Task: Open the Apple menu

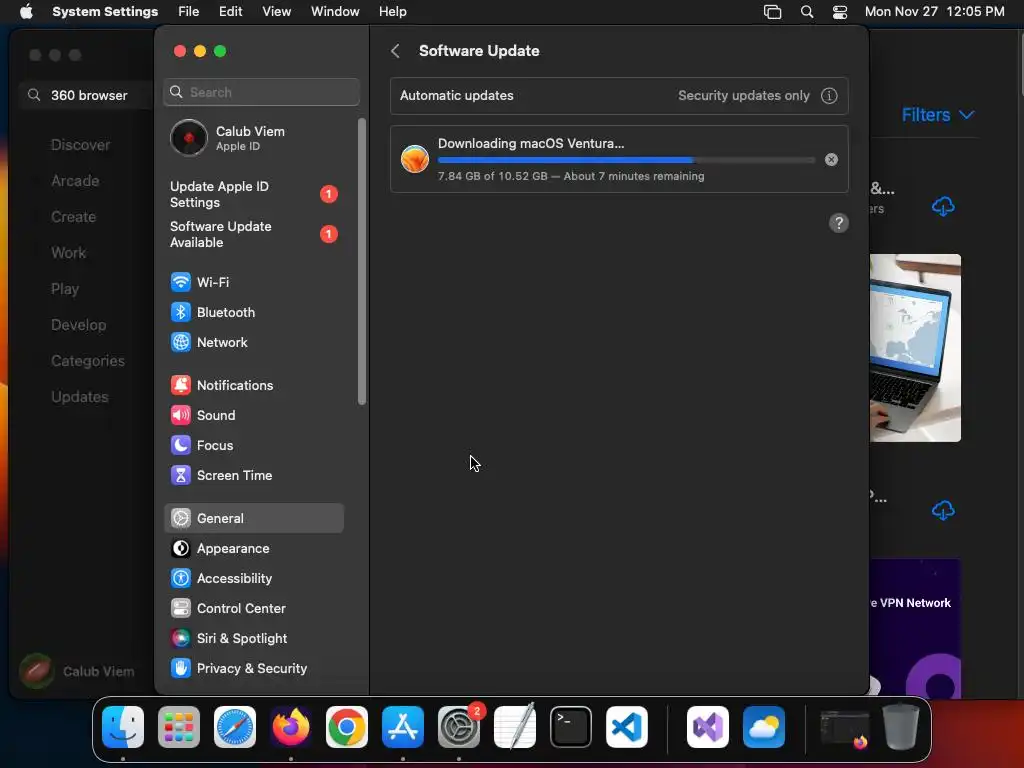Action: click(26, 12)
